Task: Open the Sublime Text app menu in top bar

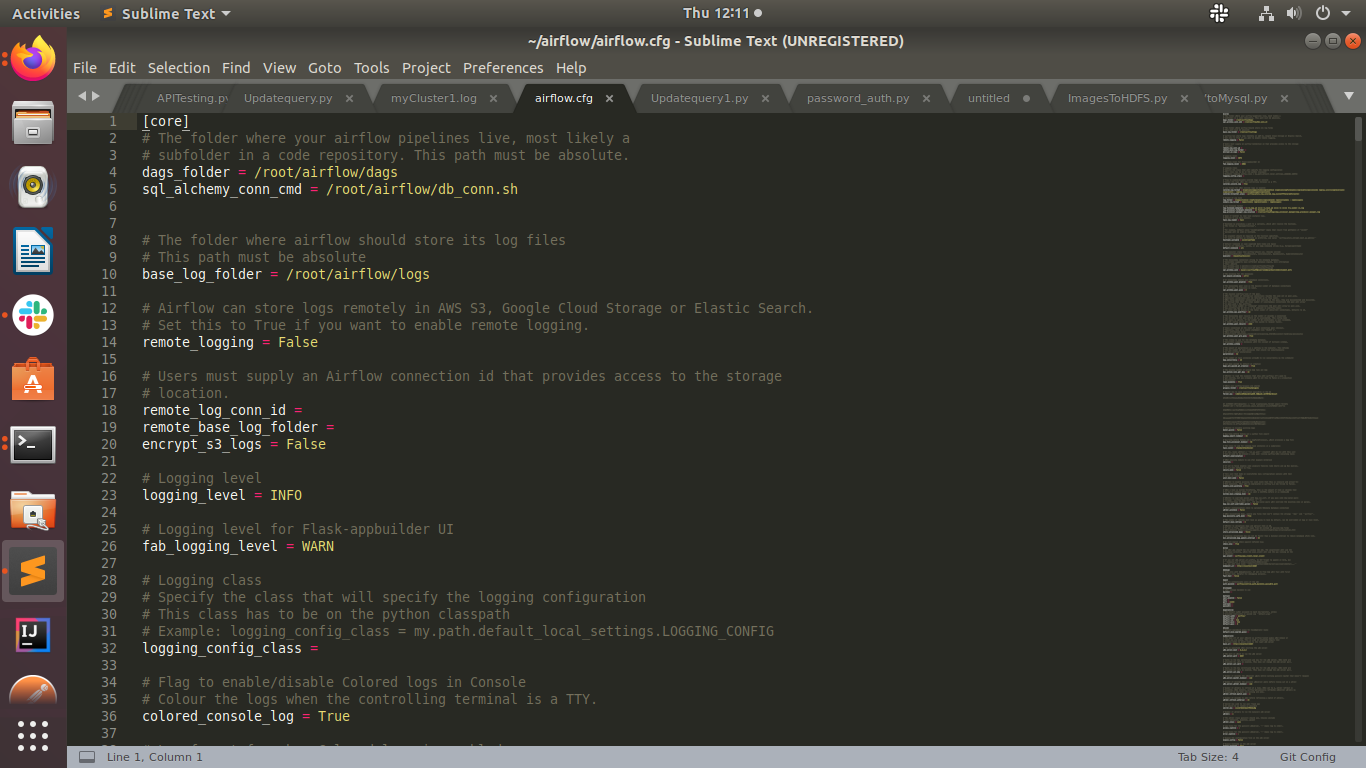Action: [x=165, y=14]
